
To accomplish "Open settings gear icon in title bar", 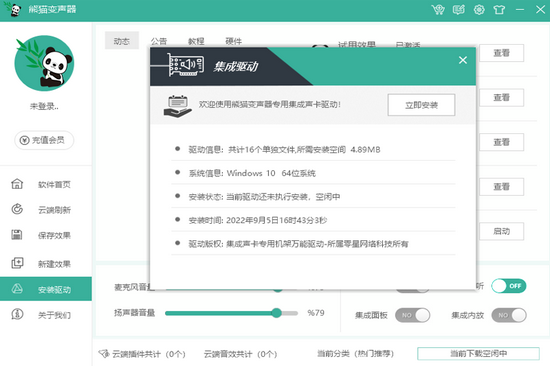I will tap(479, 9).
